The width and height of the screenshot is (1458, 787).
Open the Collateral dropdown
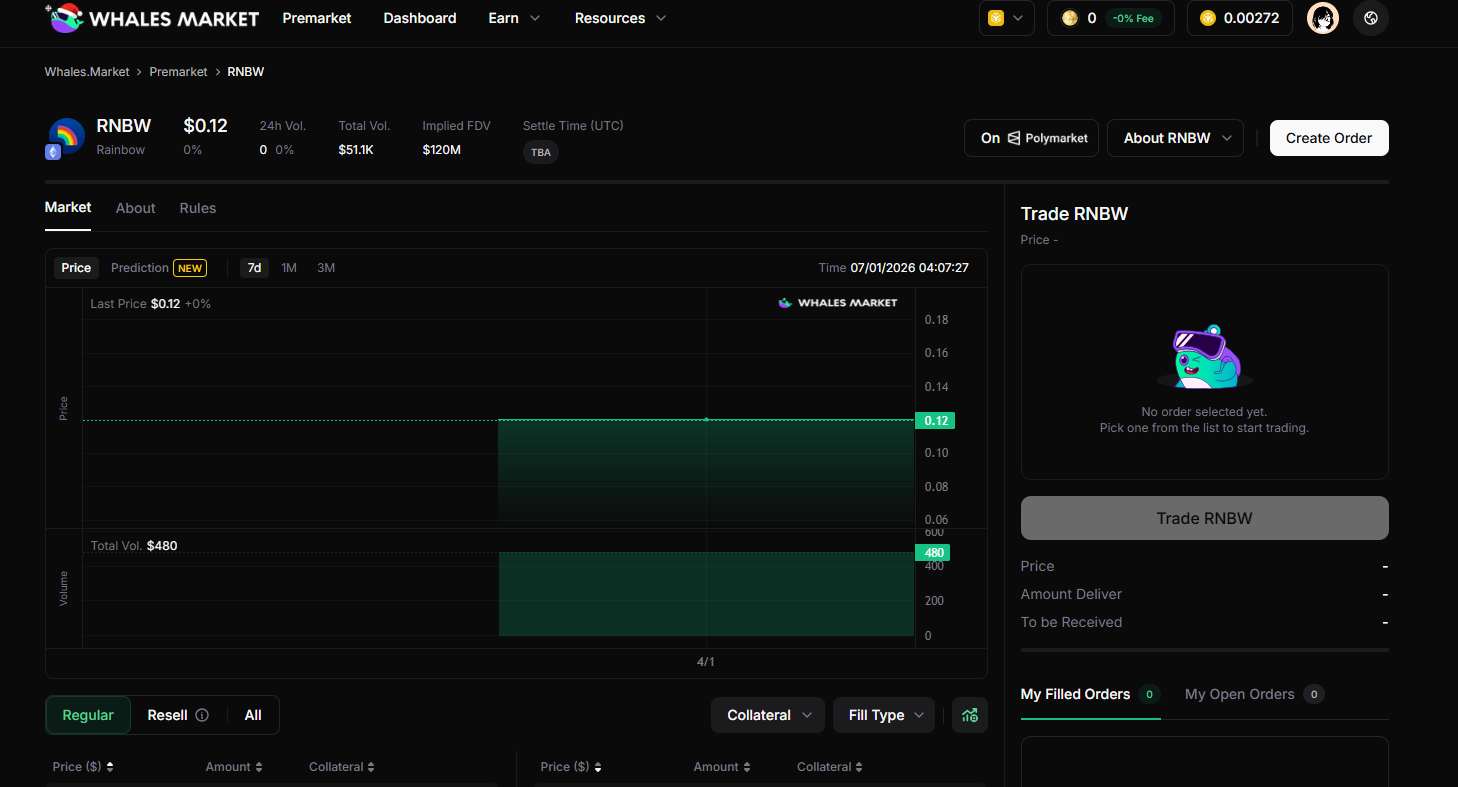coord(767,715)
